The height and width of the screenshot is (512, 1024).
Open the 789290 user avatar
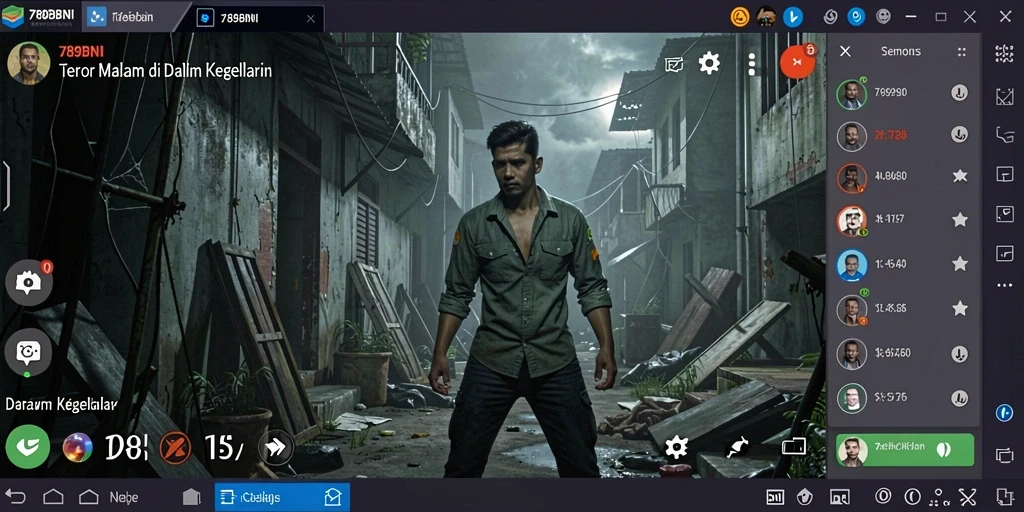[852, 95]
